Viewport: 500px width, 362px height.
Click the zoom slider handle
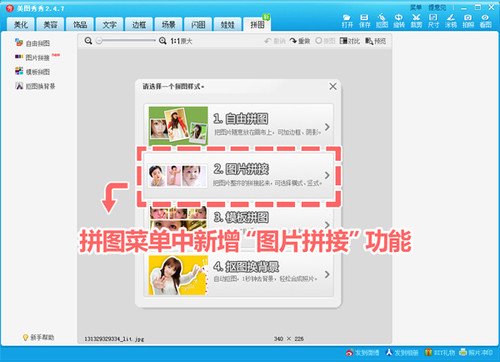(x=99, y=41)
